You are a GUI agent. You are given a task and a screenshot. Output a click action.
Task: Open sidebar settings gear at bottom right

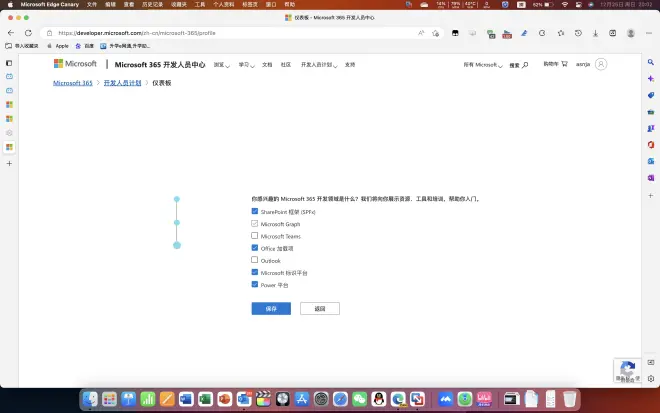651,378
